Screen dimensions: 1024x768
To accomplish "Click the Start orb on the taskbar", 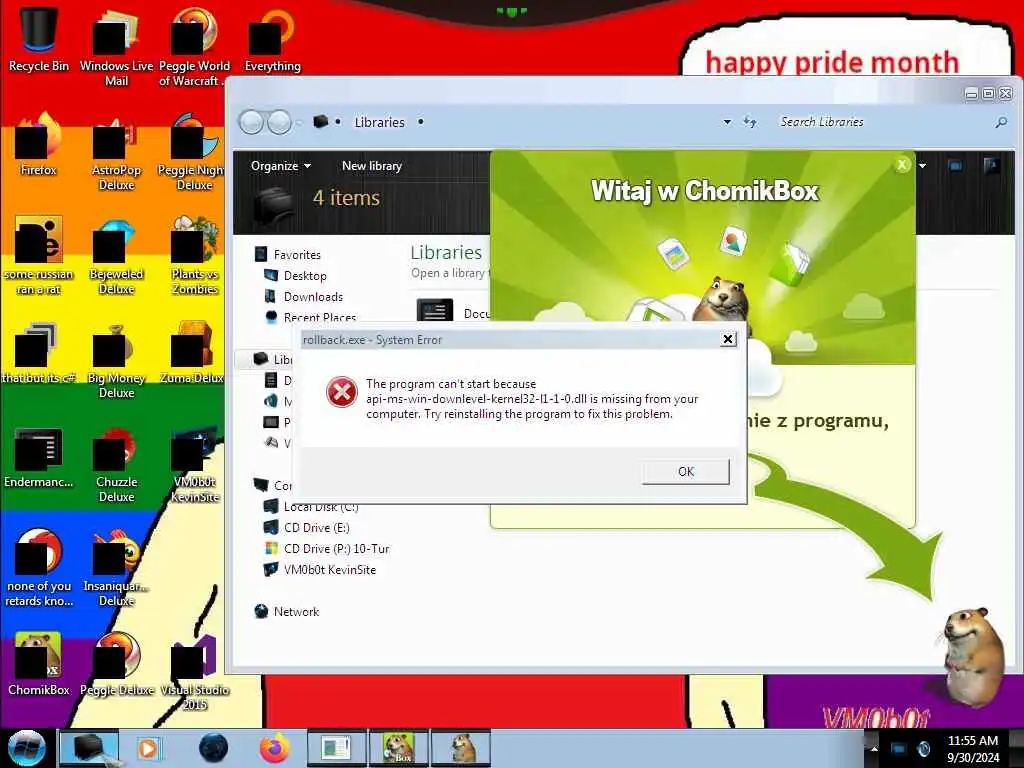I will (26, 748).
